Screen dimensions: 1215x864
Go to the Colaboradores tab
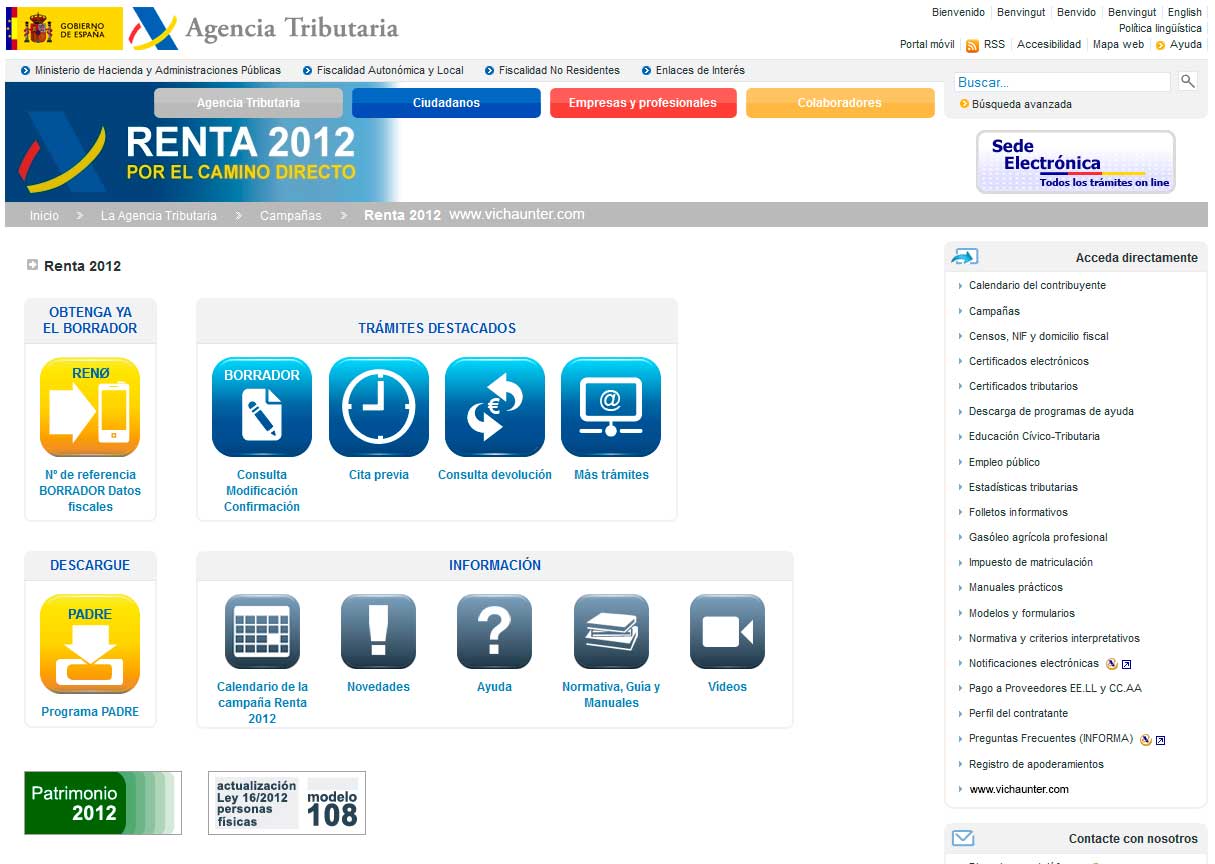click(840, 103)
